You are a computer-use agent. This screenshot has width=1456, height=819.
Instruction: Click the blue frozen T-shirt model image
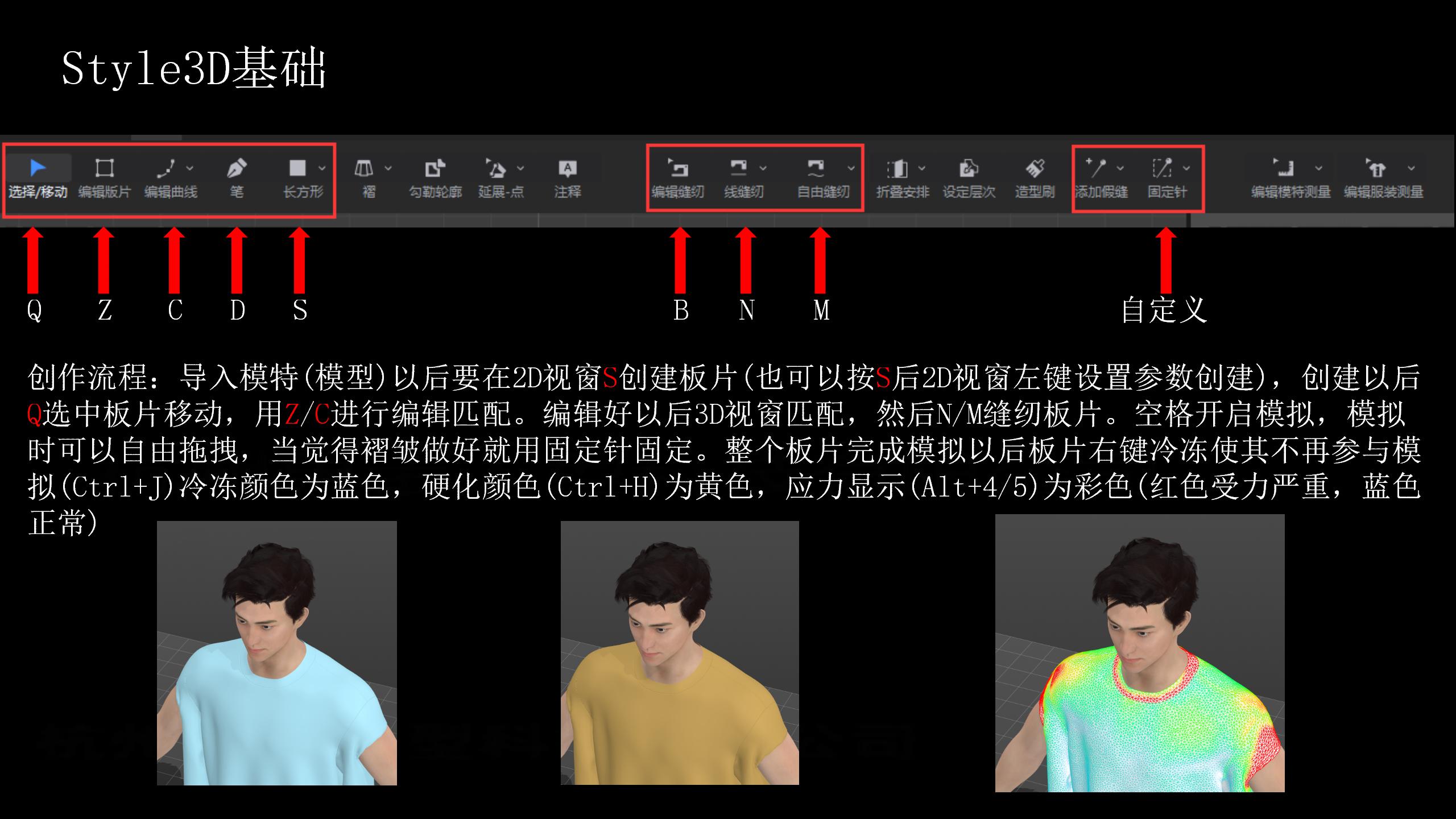click(277, 653)
